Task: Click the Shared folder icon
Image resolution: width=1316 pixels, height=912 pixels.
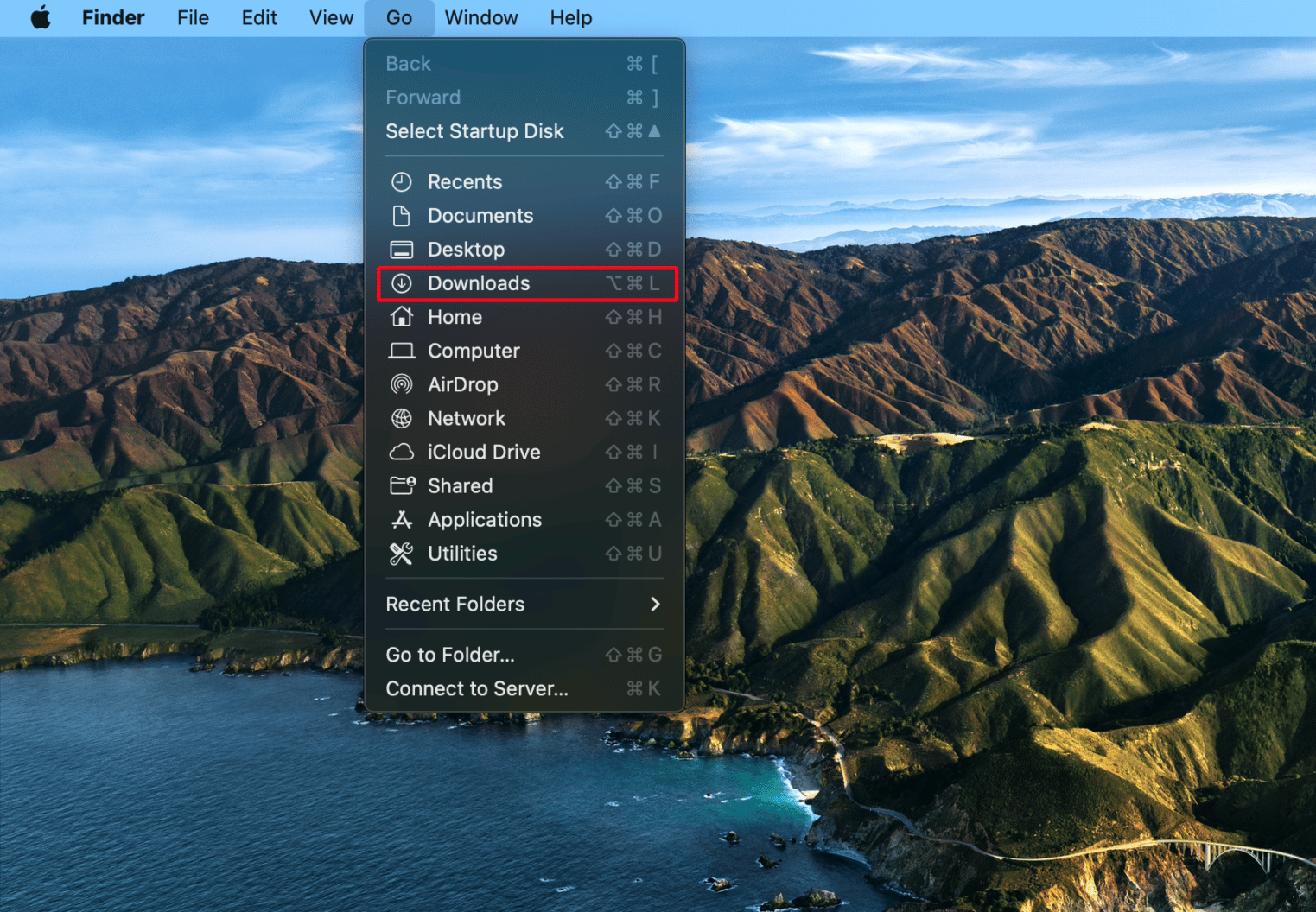Action: 403,485
